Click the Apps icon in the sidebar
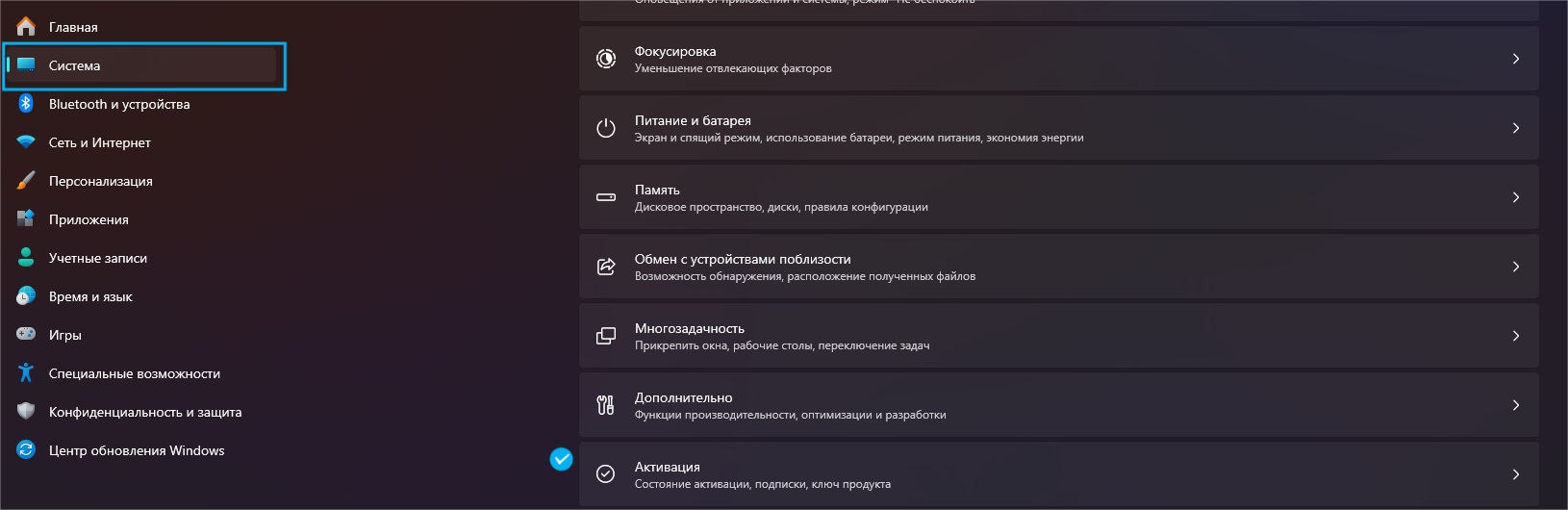The image size is (1568, 510). tap(26, 219)
